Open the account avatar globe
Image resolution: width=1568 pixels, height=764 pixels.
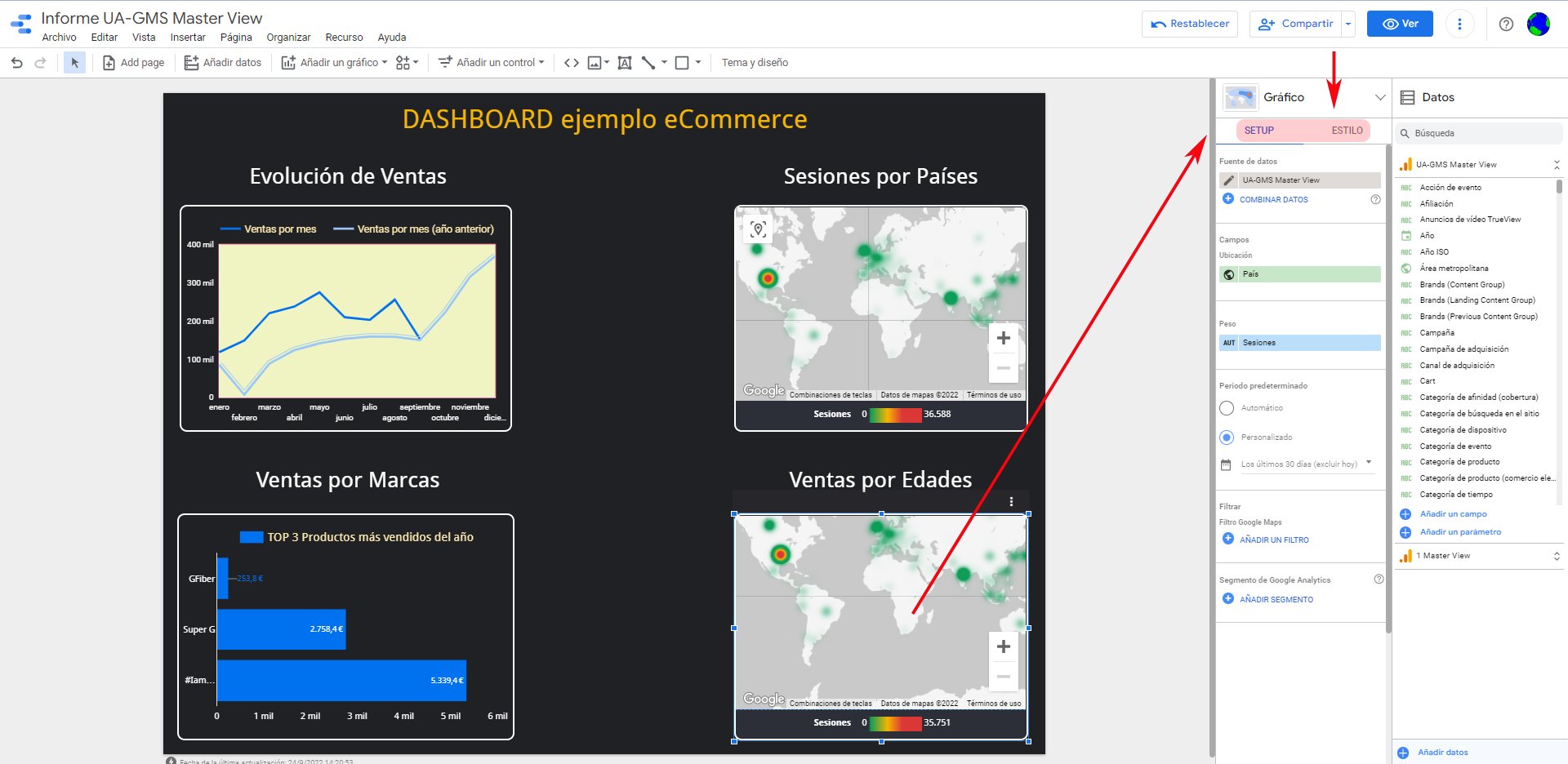1539,24
